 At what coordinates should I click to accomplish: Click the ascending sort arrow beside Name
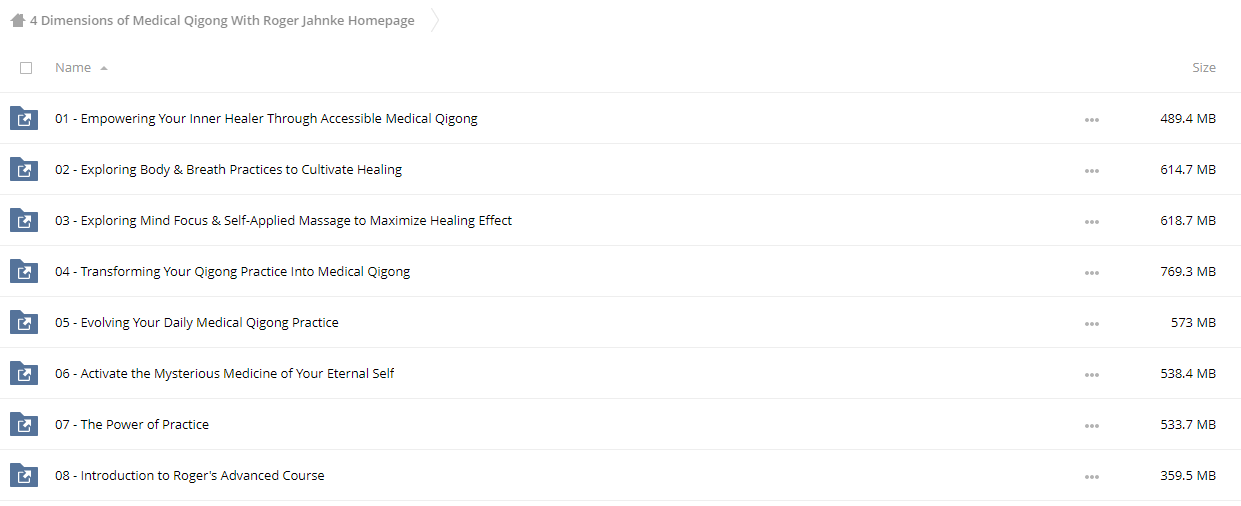coord(104,68)
